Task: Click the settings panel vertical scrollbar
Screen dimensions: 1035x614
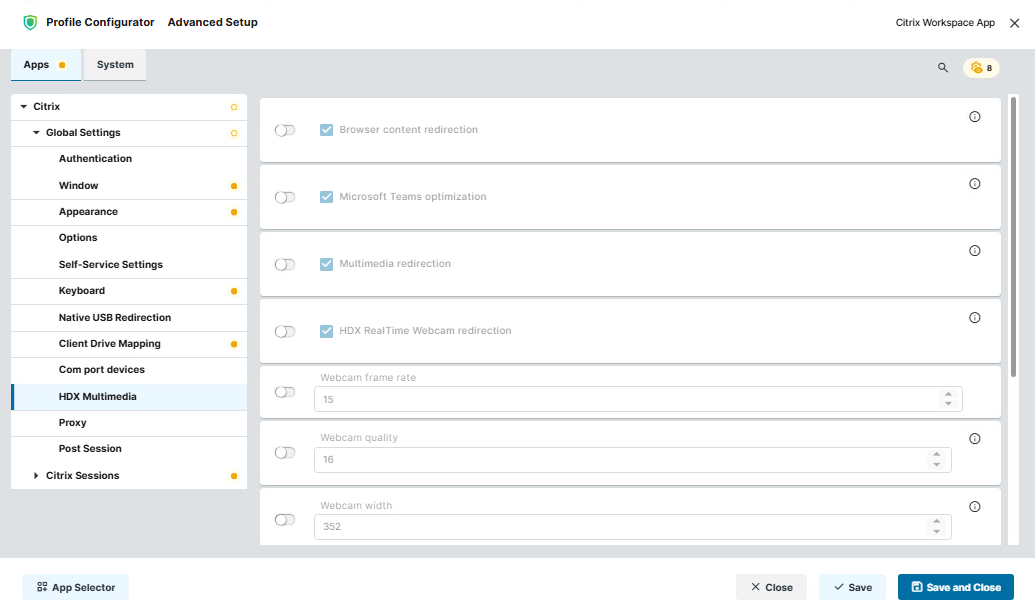Action: pos(1013,238)
